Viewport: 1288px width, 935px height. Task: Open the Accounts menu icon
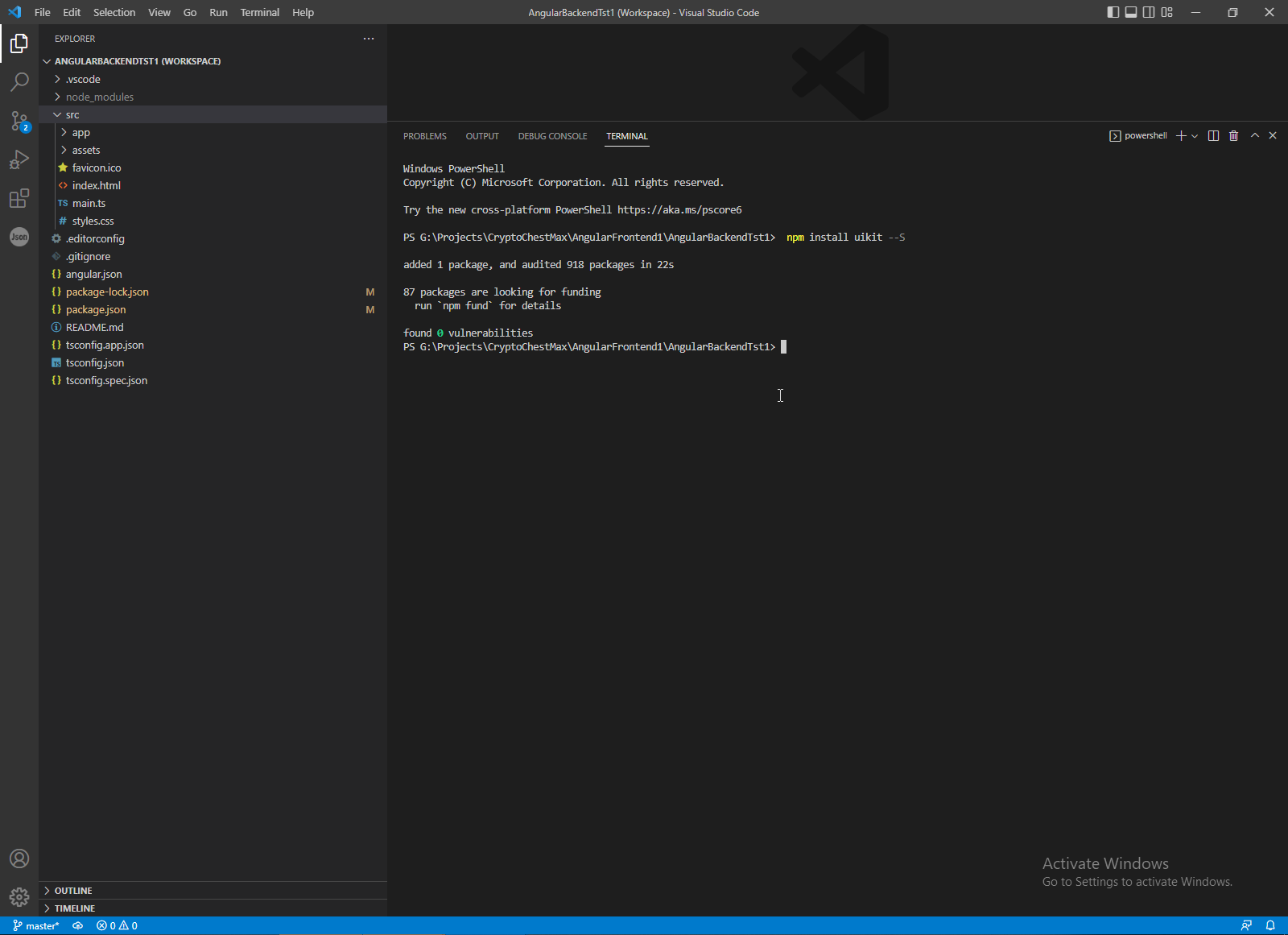(19, 858)
